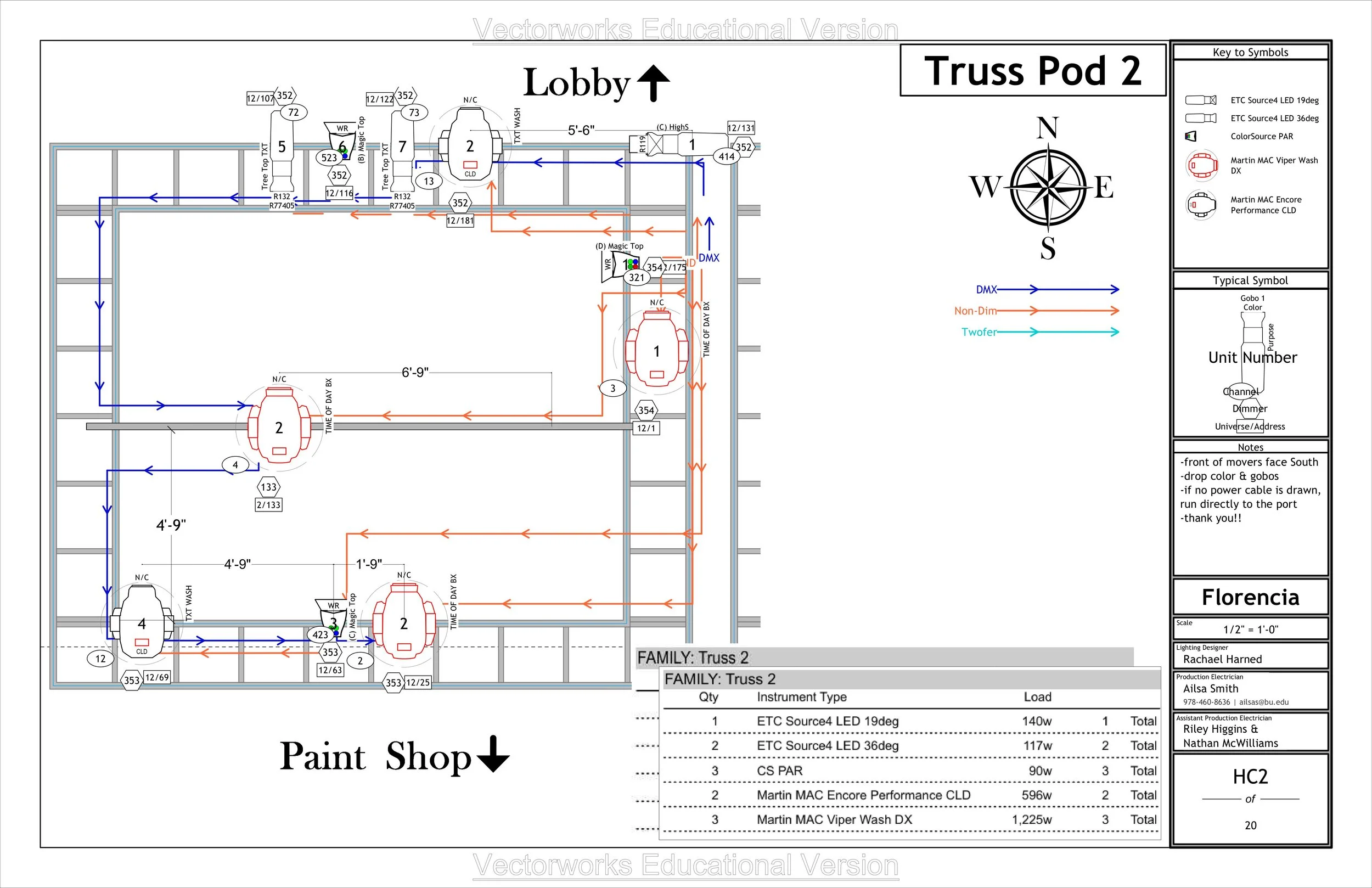The width and height of the screenshot is (1372, 888).
Task: Select the CLD mover unit 4 near TXT WASH
Action: click(x=142, y=625)
